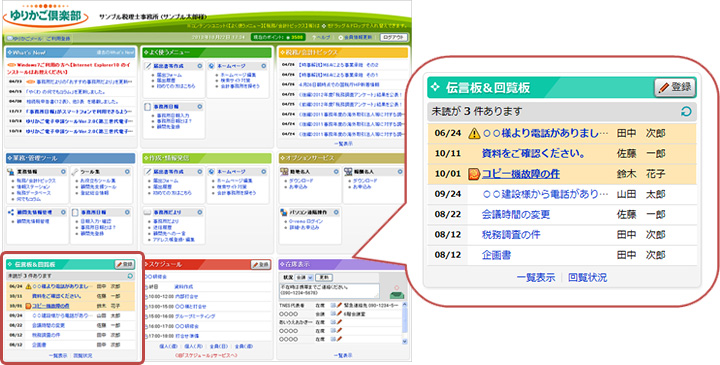Open 企画書 in the enlarged panel
The image size is (720, 365).
point(496,255)
